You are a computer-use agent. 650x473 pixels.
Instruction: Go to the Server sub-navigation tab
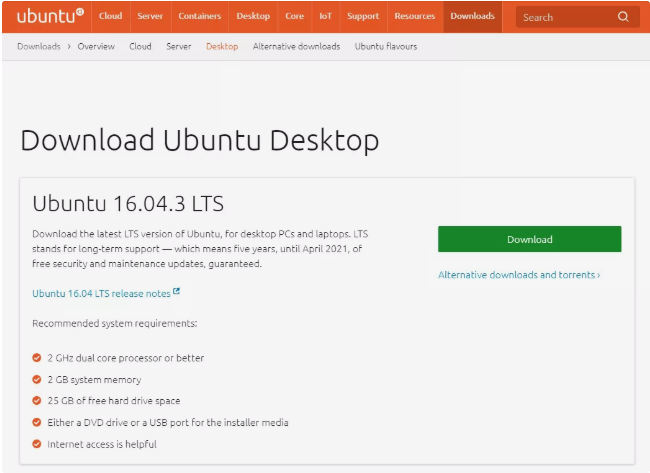[x=179, y=46]
